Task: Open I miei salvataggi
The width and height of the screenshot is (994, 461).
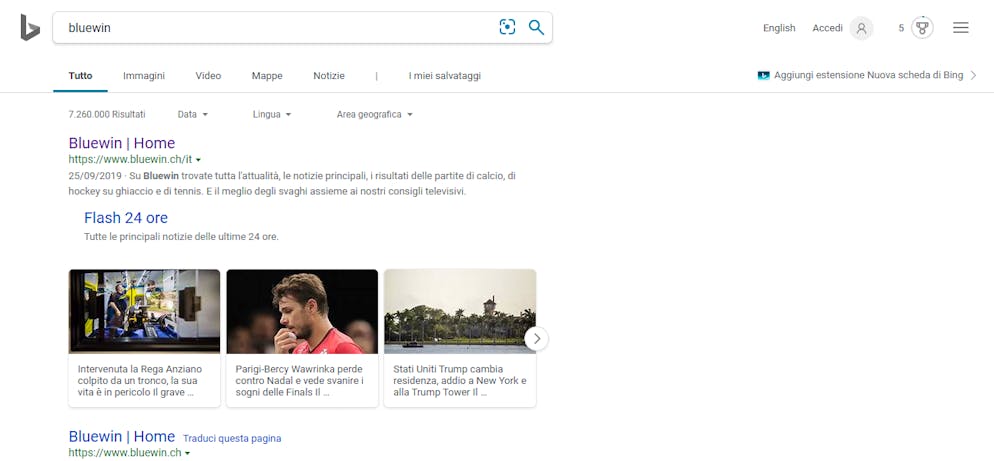Action: tap(445, 75)
